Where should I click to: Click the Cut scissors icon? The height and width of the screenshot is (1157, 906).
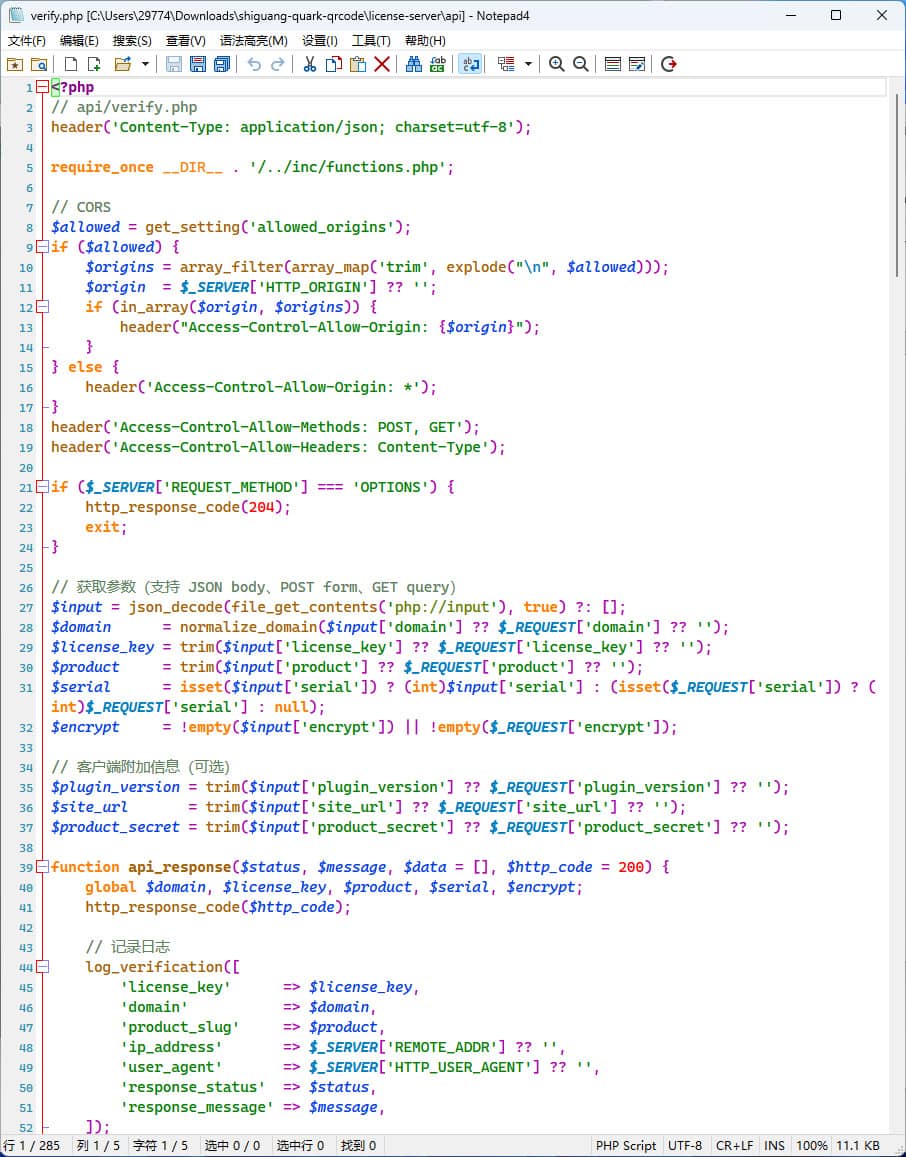[310, 64]
